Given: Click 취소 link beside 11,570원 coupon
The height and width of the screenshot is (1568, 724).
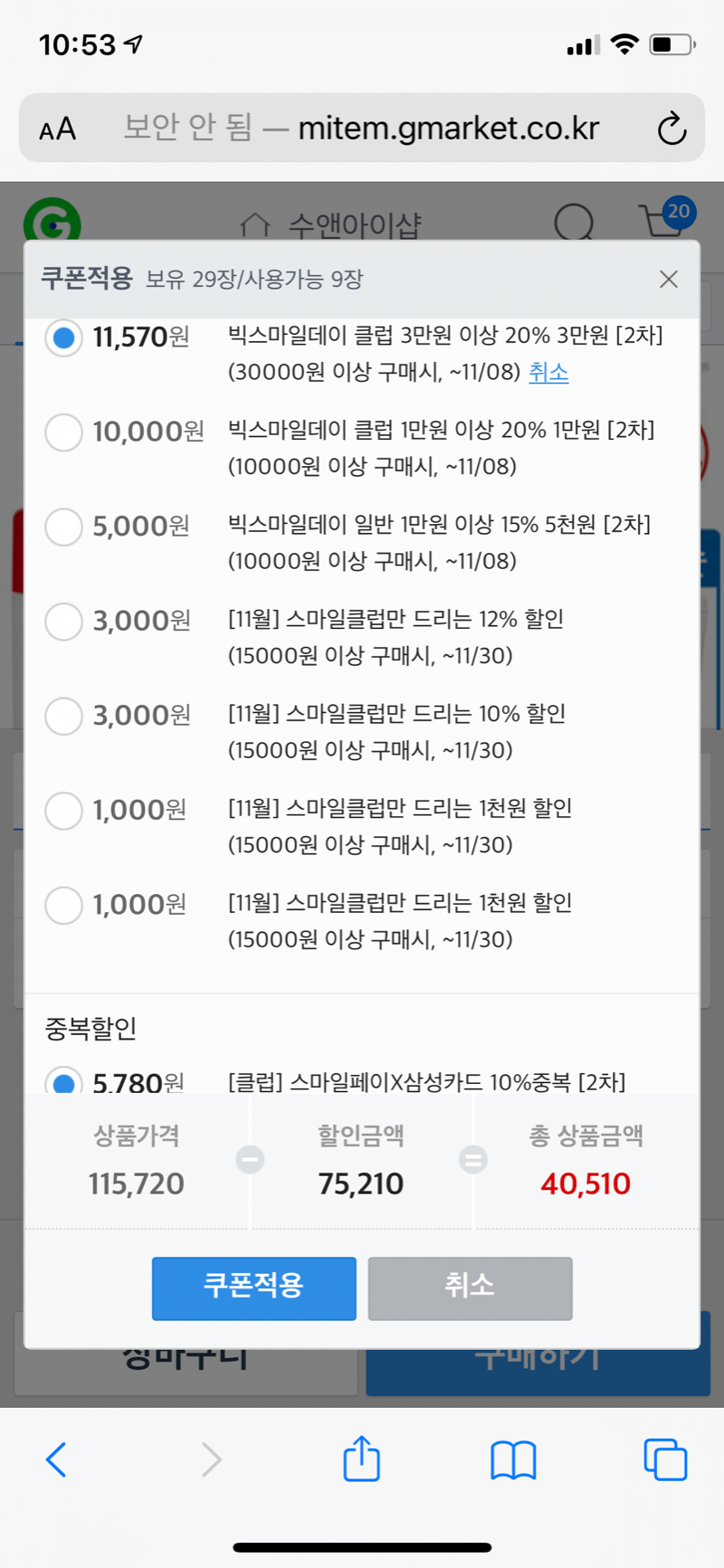Looking at the screenshot, I should (x=548, y=372).
